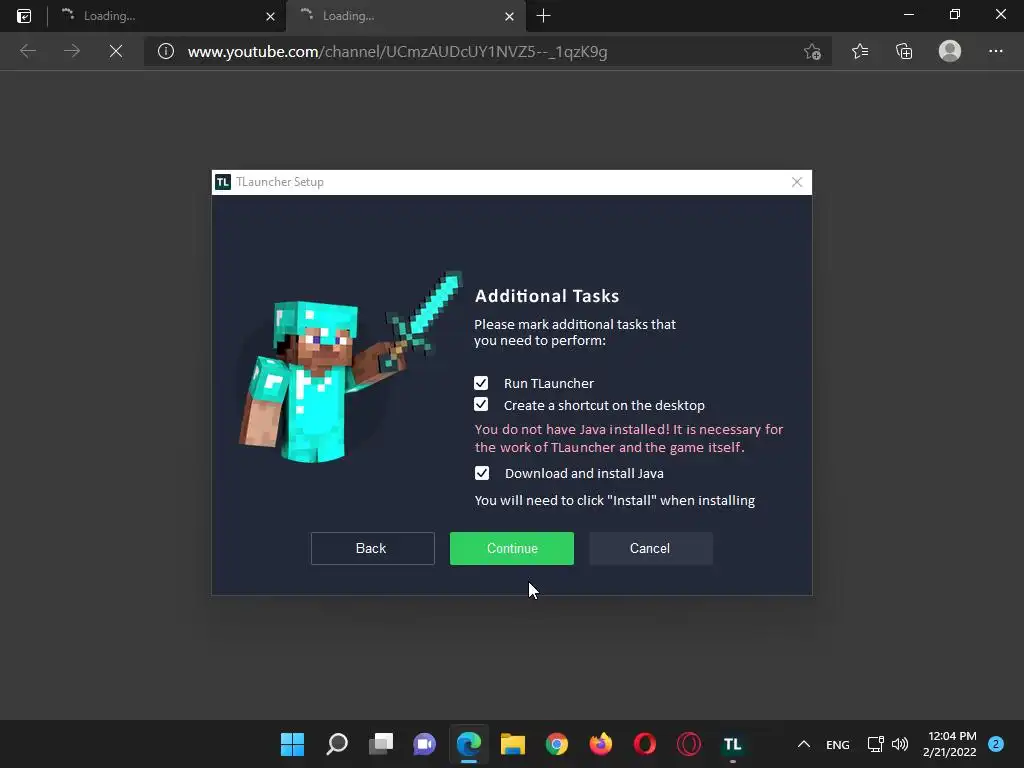This screenshot has height=768, width=1024.
Task: Check the Run TLauncher checkbox
Action: coord(481,383)
